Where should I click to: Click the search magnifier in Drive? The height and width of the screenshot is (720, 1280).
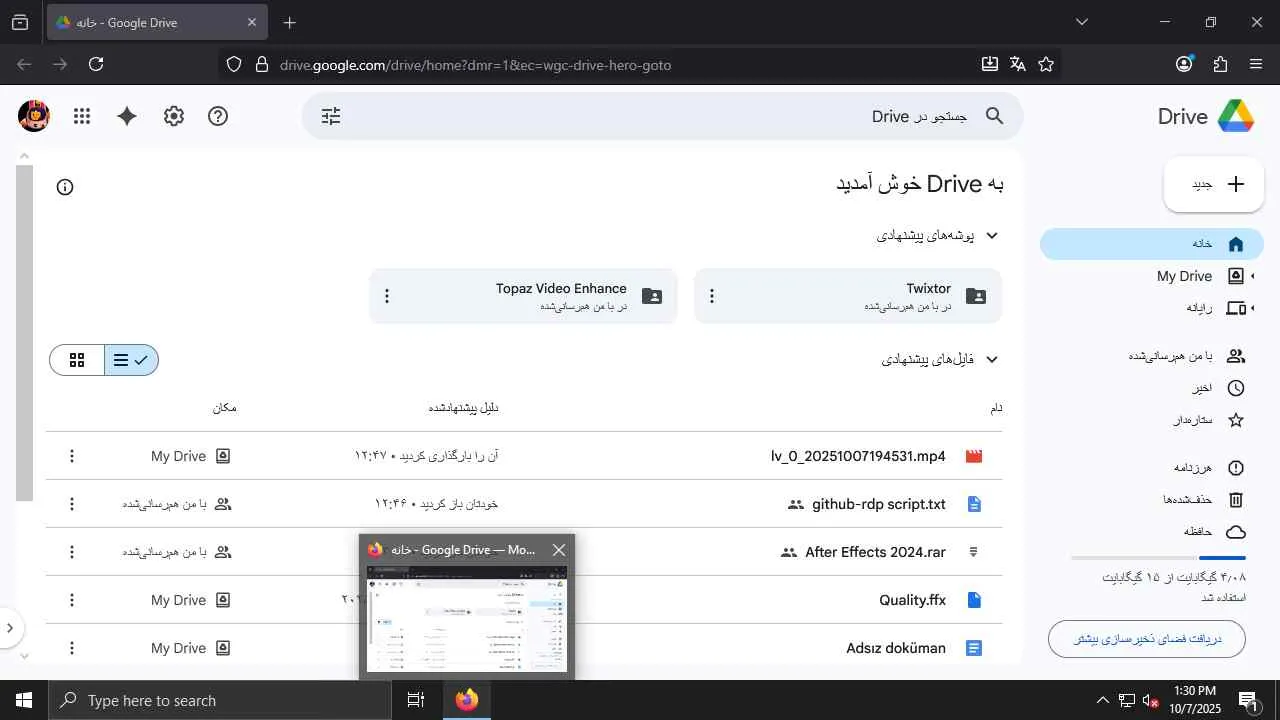tap(994, 116)
